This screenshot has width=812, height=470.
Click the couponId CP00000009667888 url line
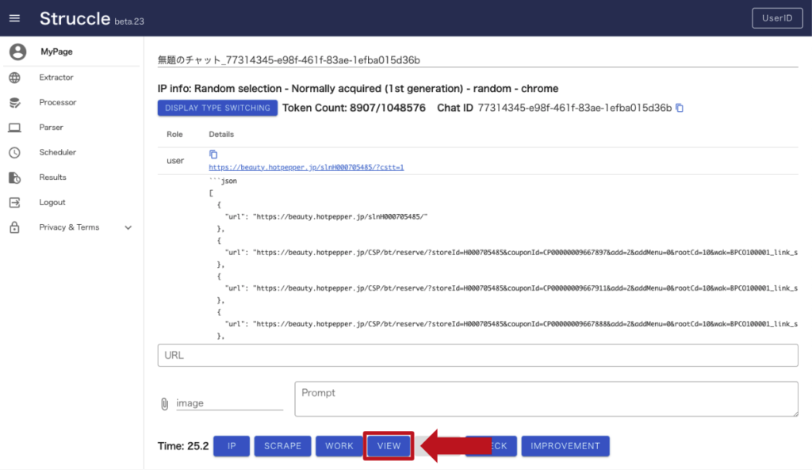point(511,324)
